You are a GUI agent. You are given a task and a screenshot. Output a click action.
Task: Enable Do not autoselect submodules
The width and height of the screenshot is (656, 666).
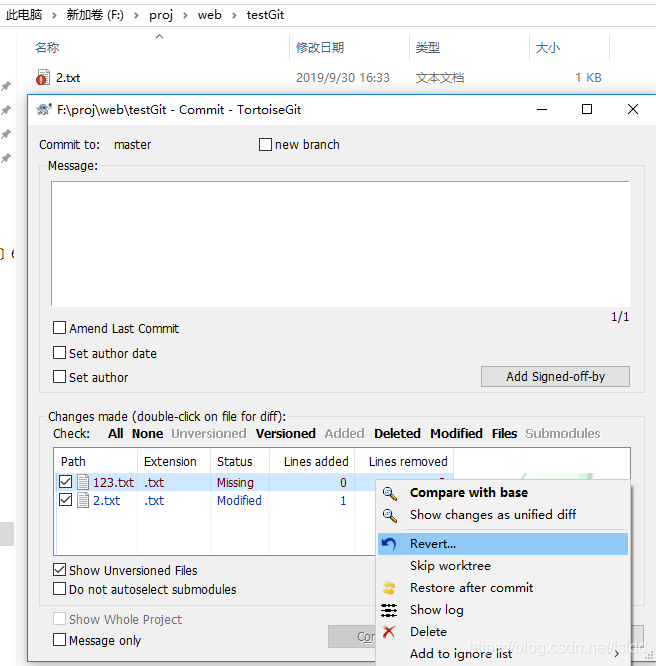point(59,589)
